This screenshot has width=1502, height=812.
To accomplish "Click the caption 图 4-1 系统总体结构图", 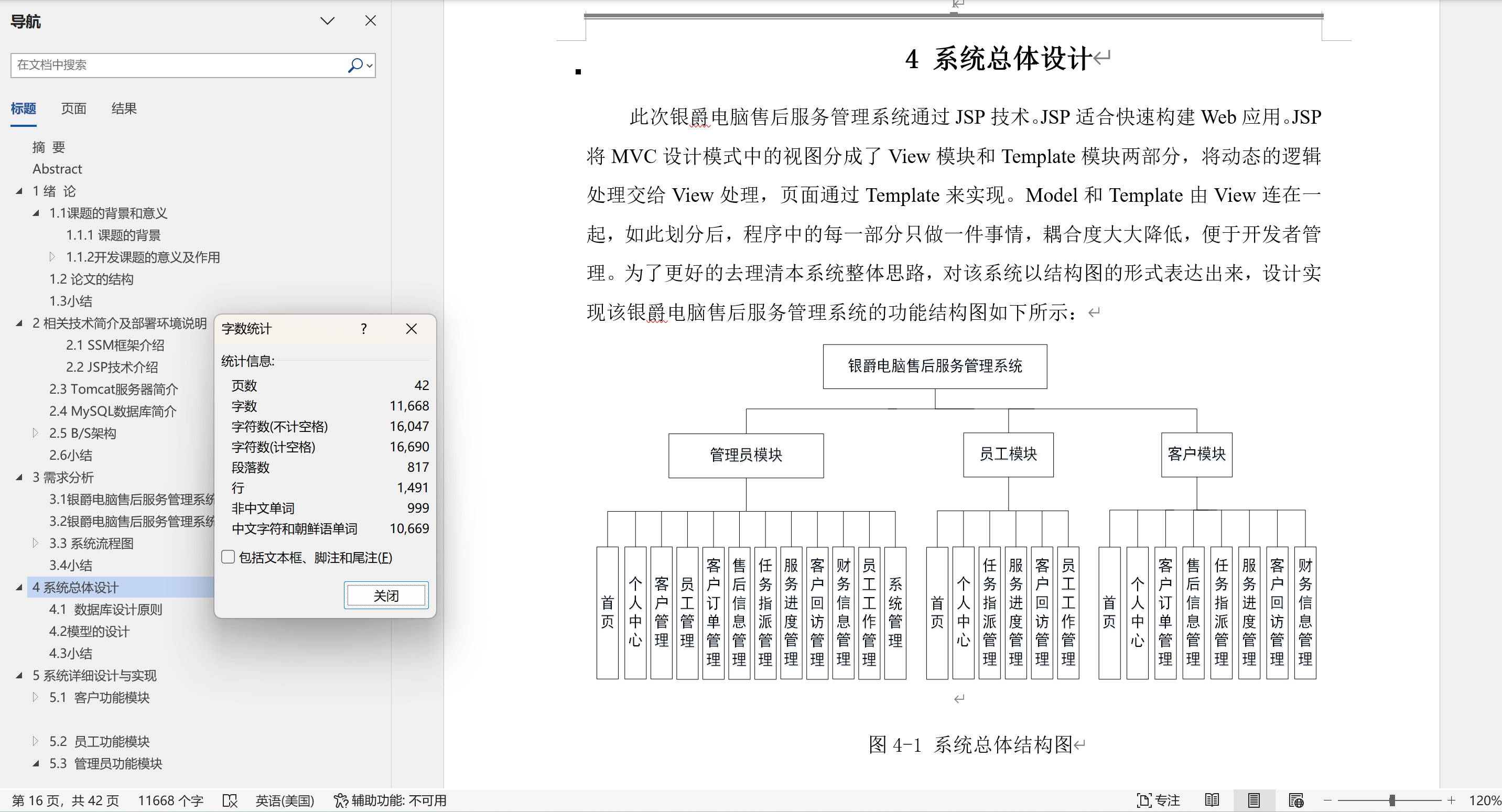I will point(970,744).
